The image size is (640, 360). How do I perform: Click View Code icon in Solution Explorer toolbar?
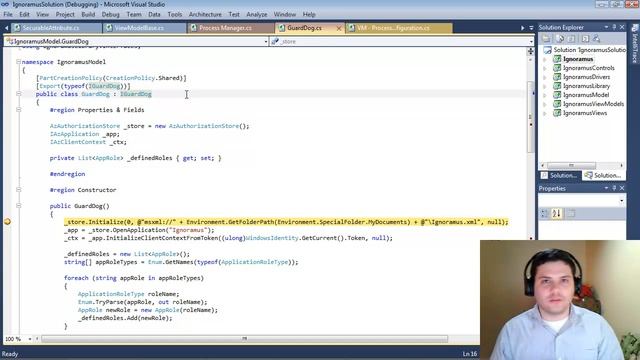585,38
